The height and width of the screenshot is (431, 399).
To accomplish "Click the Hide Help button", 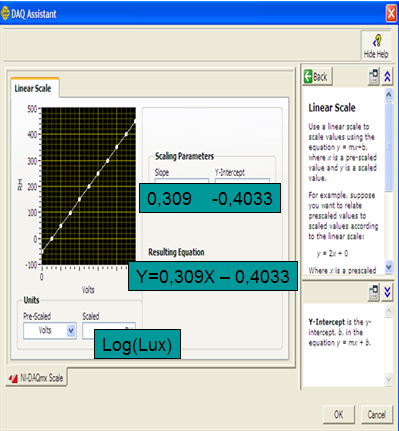I will (x=376, y=46).
